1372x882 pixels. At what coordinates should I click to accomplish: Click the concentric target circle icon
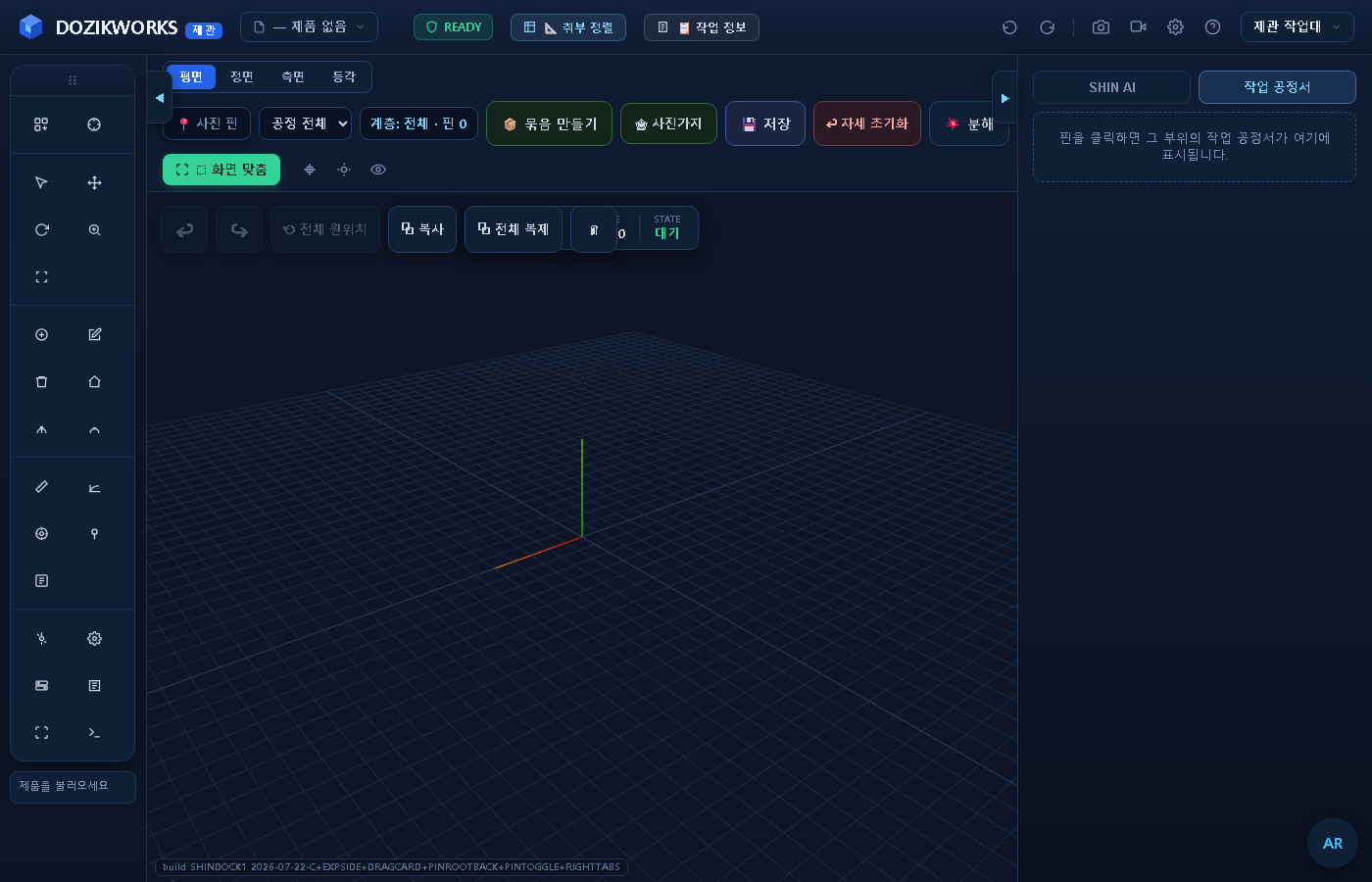(41, 534)
